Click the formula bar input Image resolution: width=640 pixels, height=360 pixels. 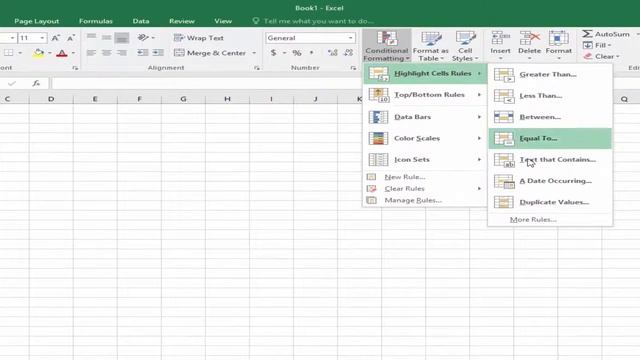point(207,83)
